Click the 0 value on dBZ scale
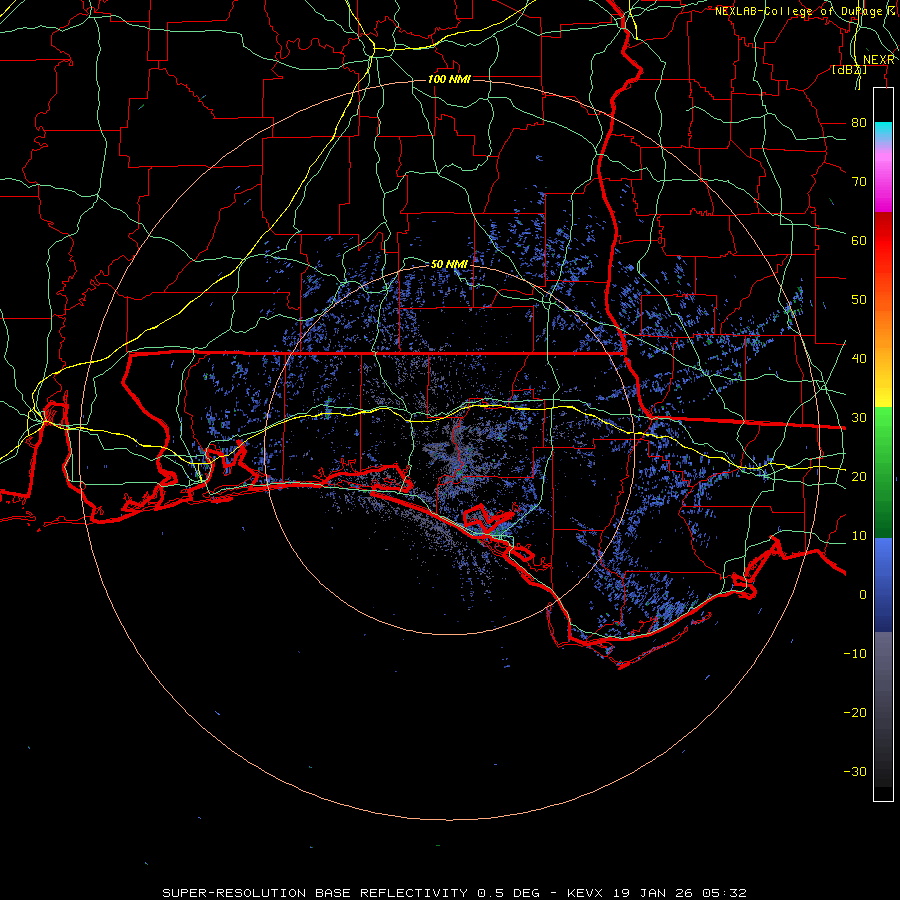This screenshot has width=900, height=900. pos(863,595)
